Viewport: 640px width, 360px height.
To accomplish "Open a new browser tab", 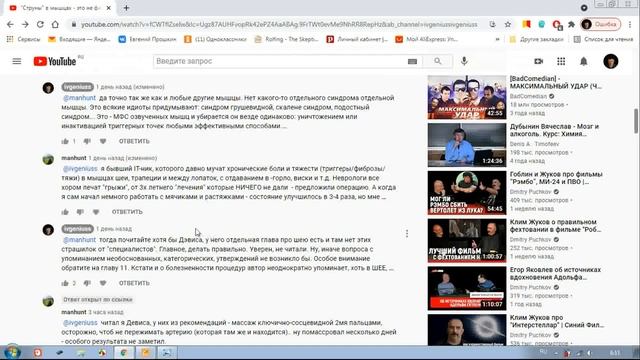I will pyautogui.click(x=126, y=8).
